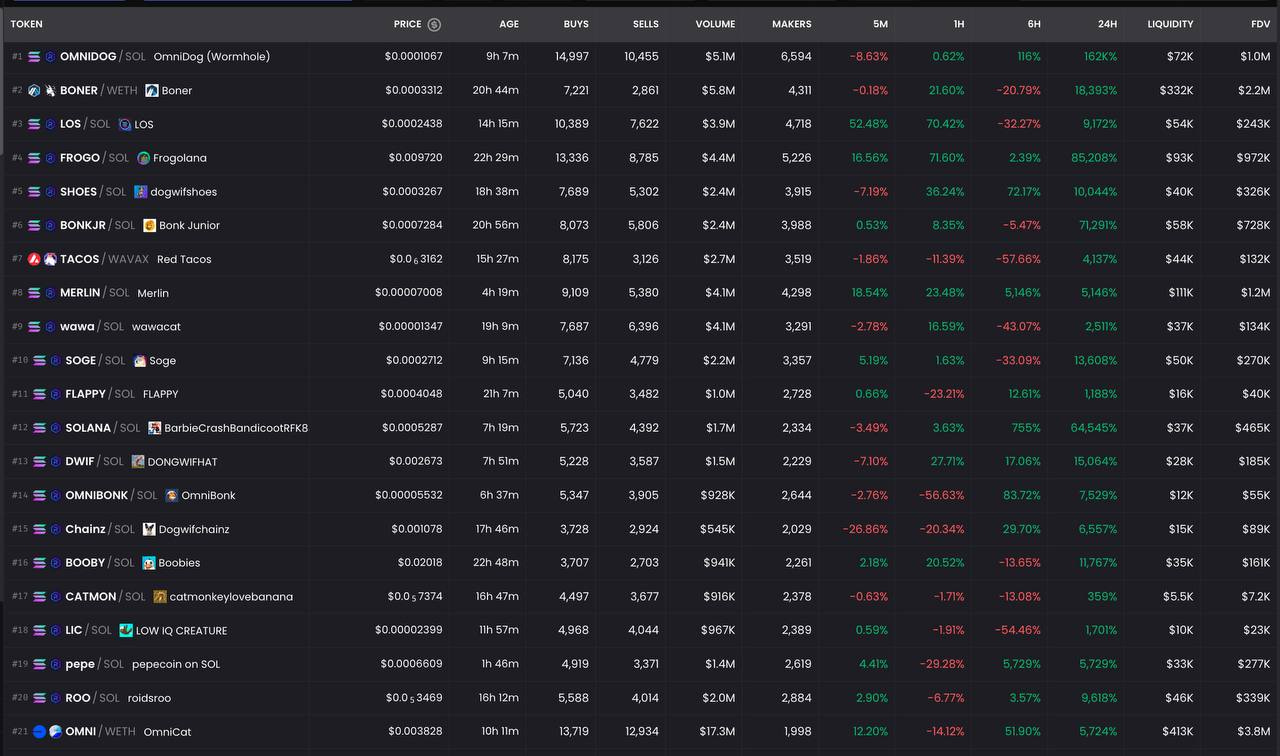The width and height of the screenshot is (1280, 756).
Task: Open the FROGO / SOL pair
Action: (x=640, y=158)
